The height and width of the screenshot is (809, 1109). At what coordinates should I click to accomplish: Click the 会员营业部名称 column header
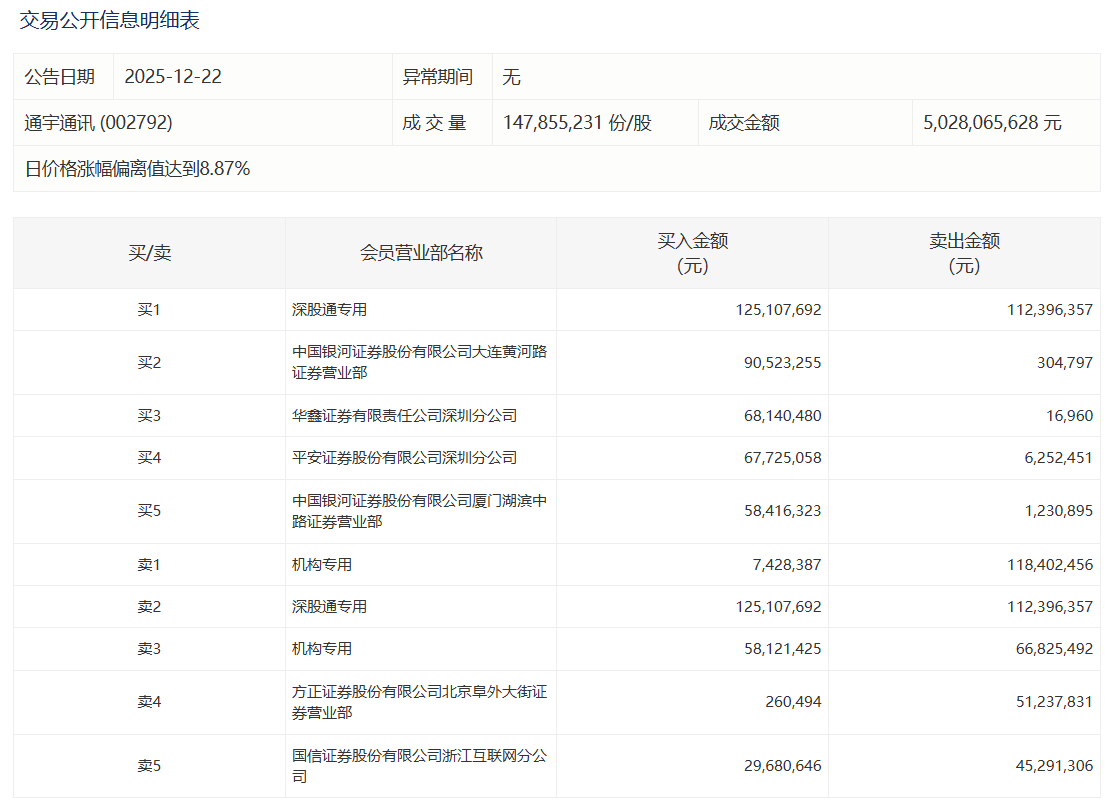421,253
